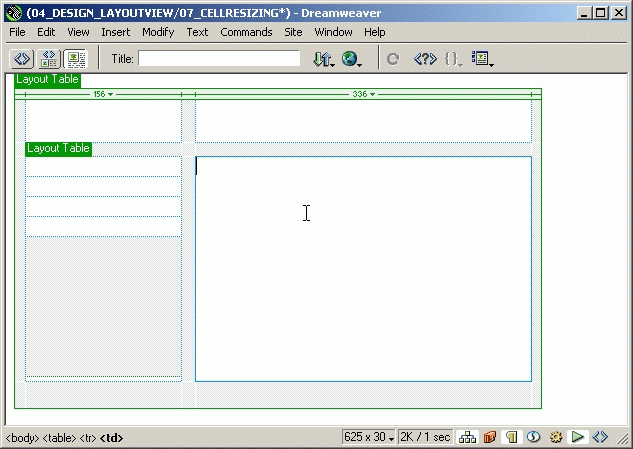Click the first row cell in nested layout table

103,166
